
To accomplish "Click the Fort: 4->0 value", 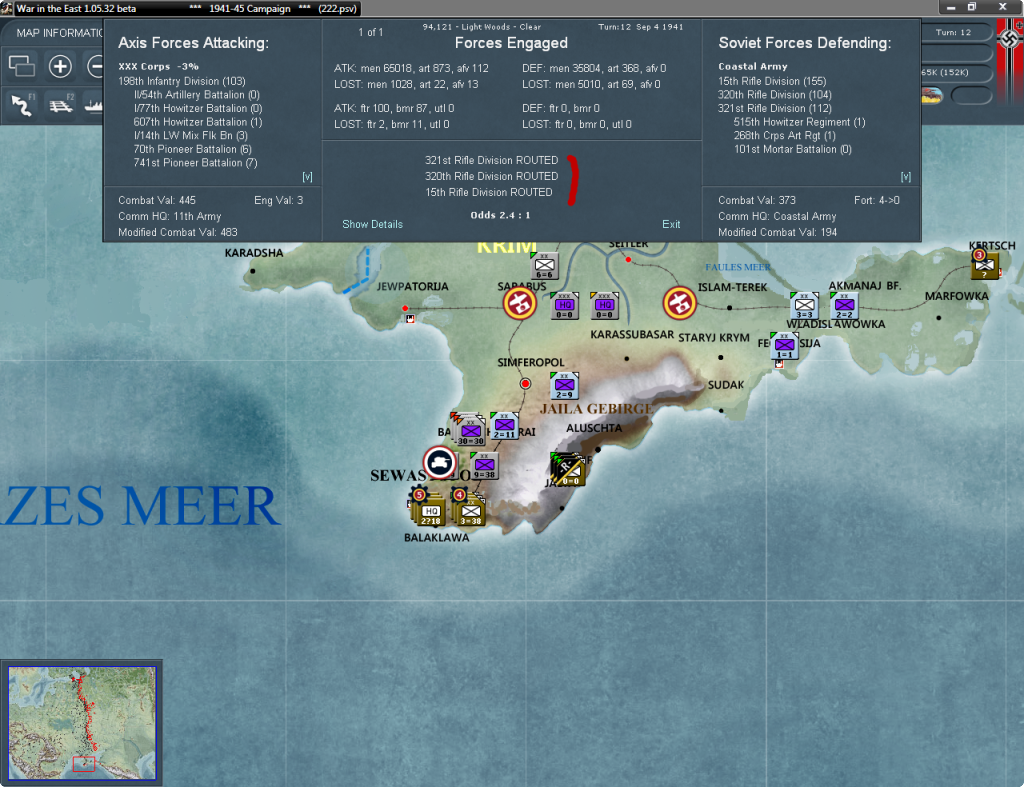I will point(876,201).
